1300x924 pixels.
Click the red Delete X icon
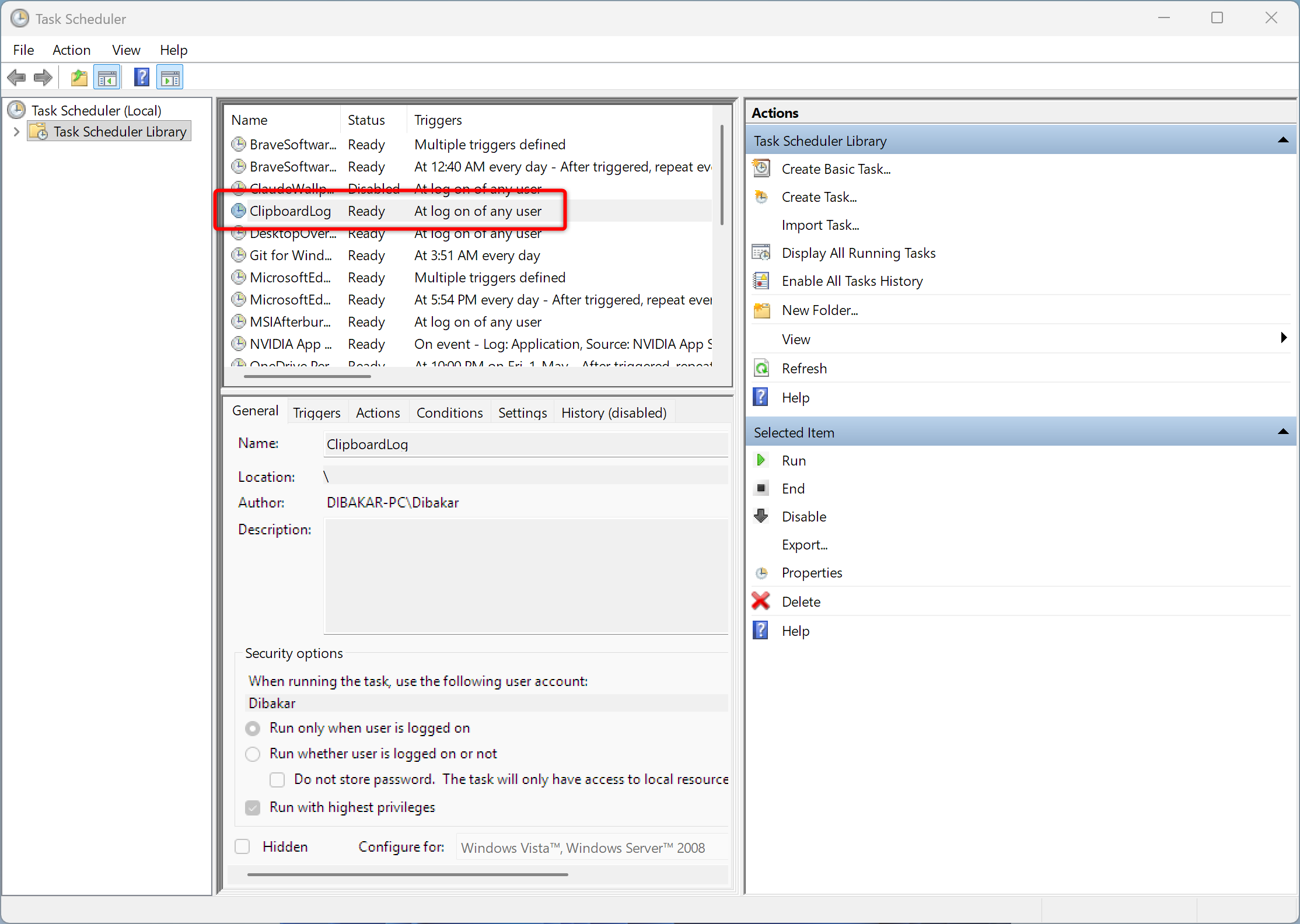pyautogui.click(x=761, y=601)
